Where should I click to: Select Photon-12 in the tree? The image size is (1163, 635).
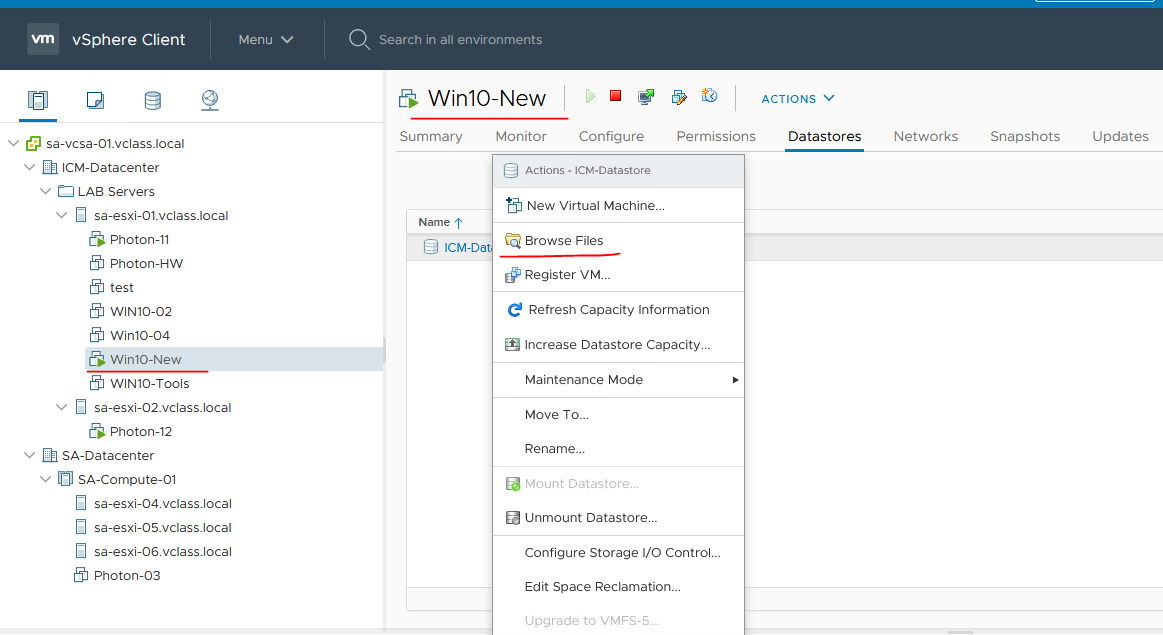140,432
